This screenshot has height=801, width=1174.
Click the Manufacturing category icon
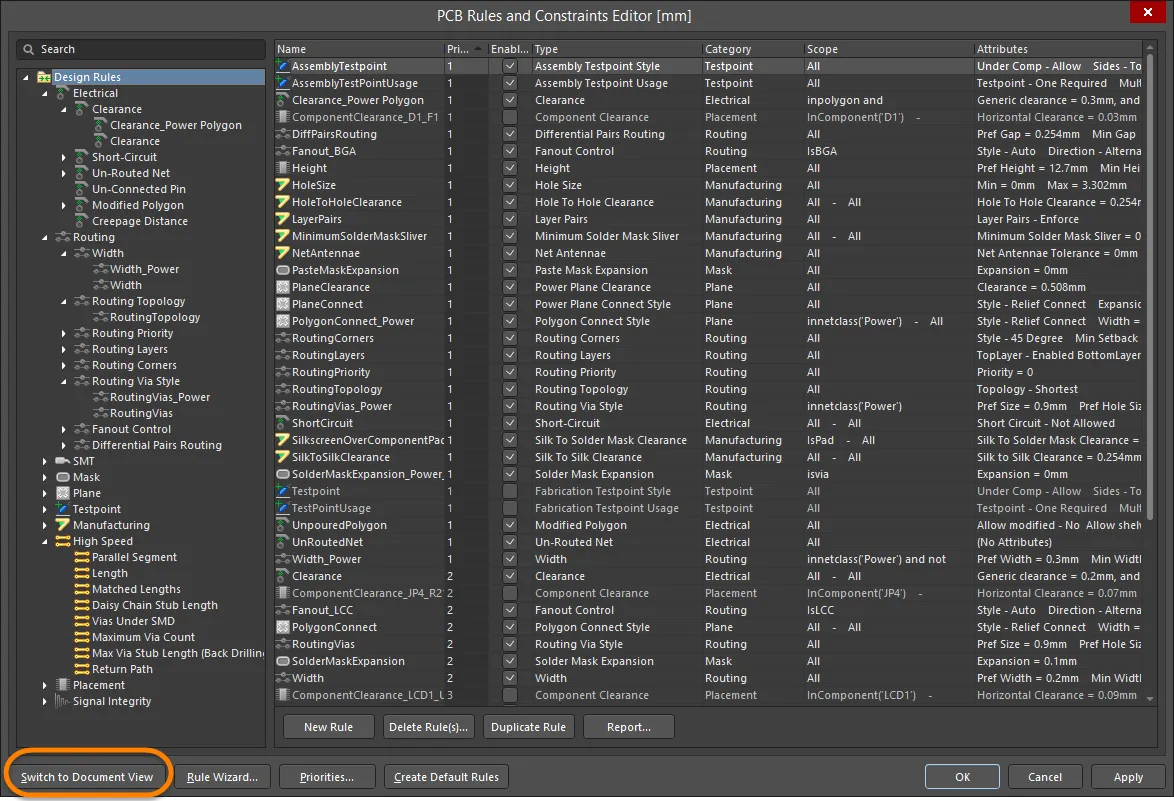(x=63, y=525)
